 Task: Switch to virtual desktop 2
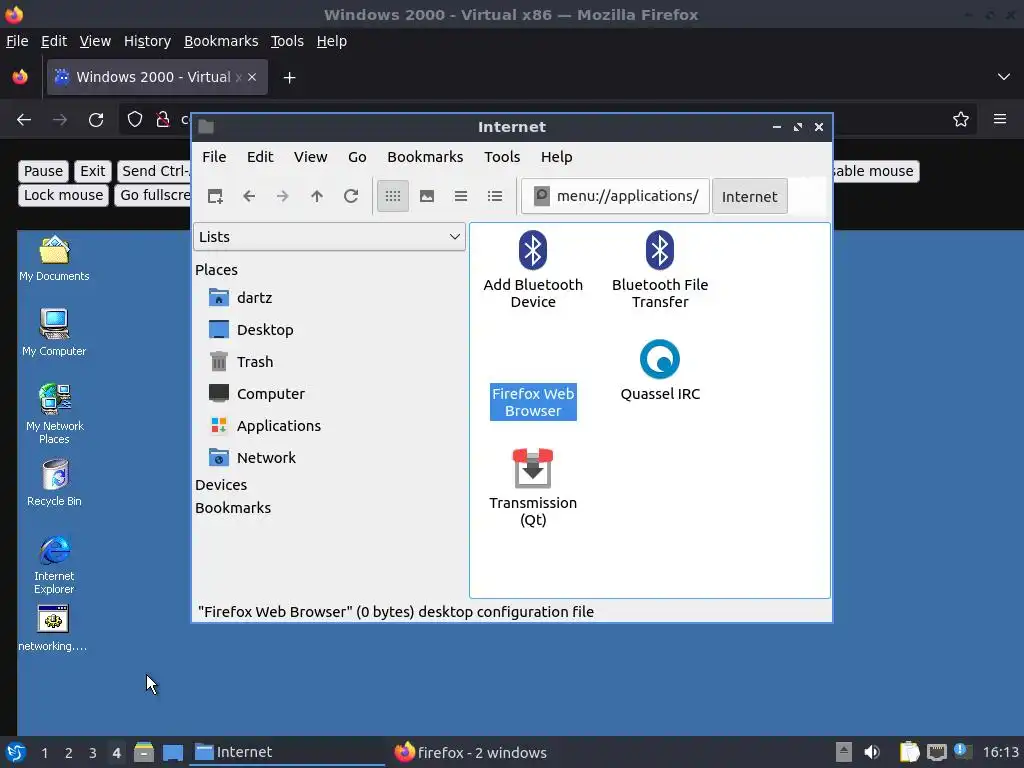(x=69, y=753)
